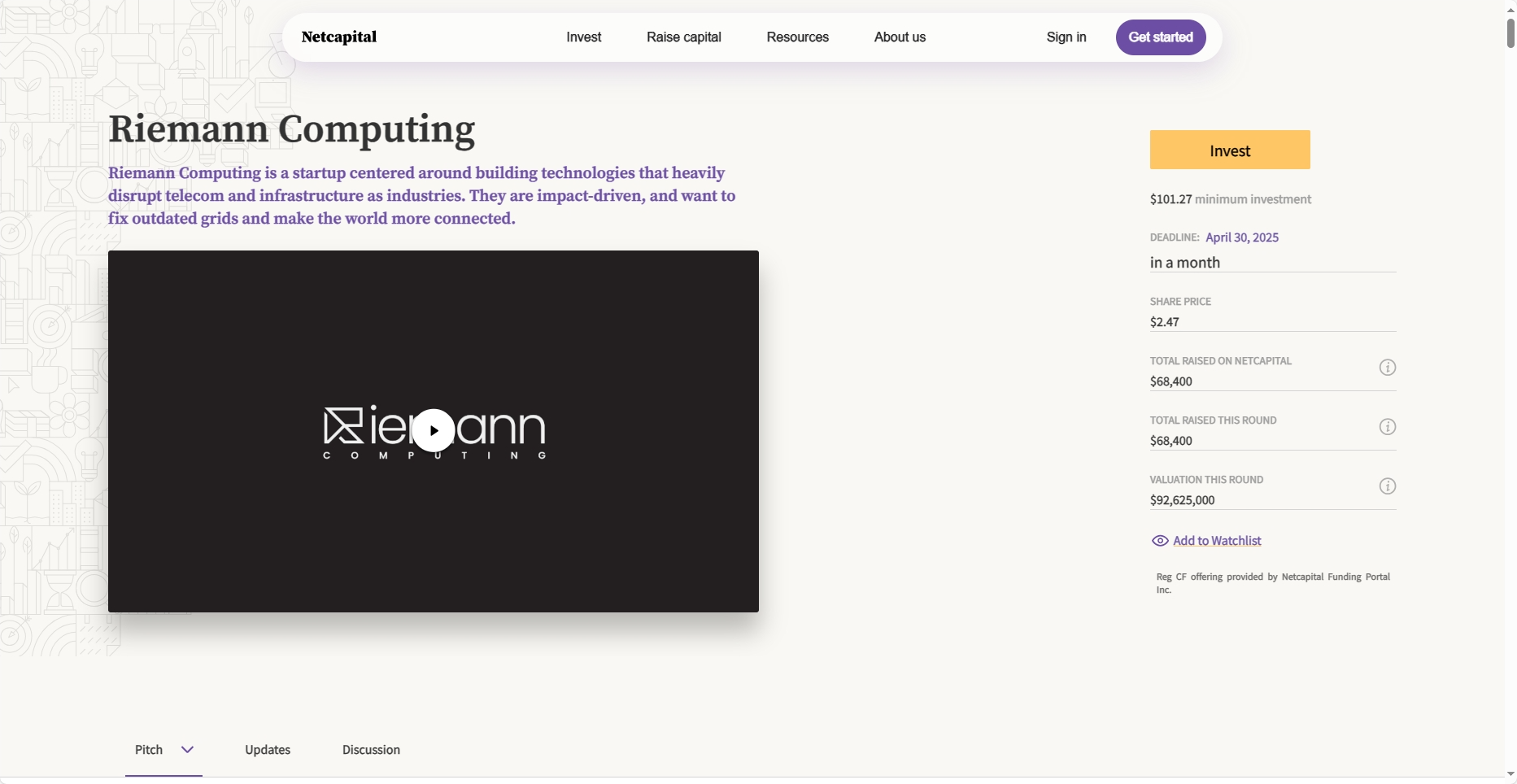Open the About us menu
The width and height of the screenshot is (1517, 784).
point(900,37)
